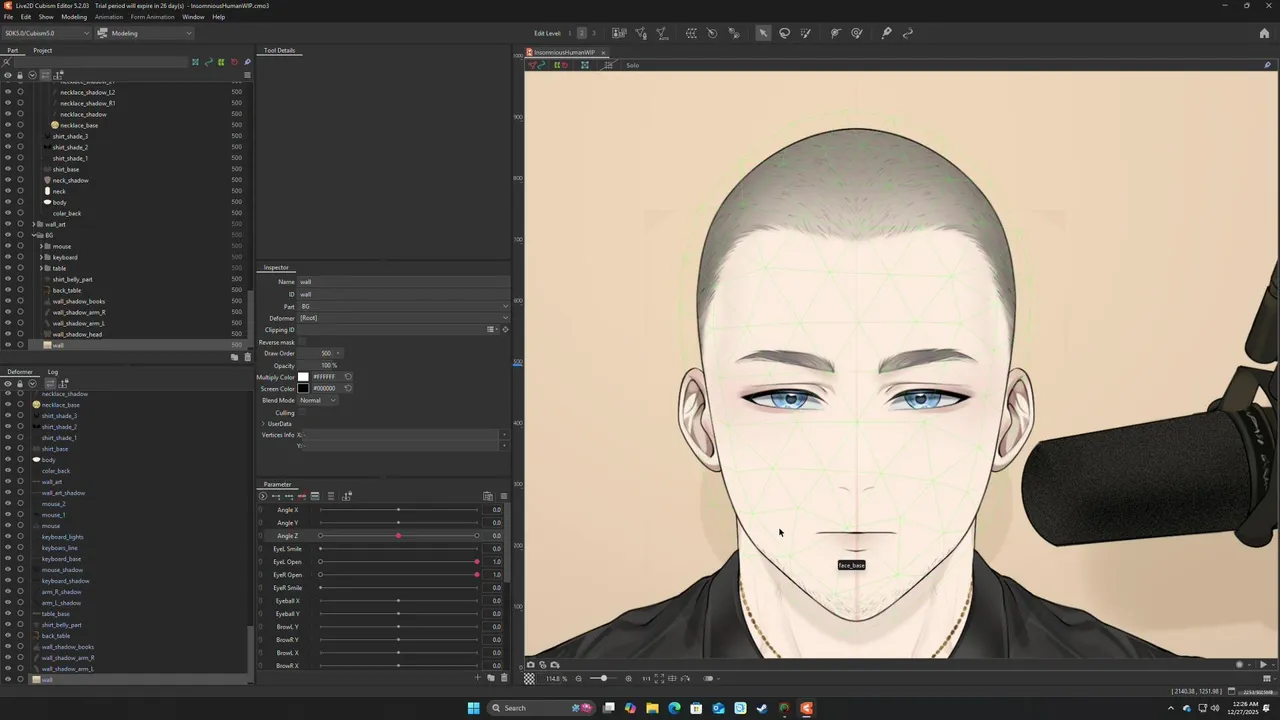Click the Multiply Color white swatch
1280x720 pixels.
coord(303,377)
